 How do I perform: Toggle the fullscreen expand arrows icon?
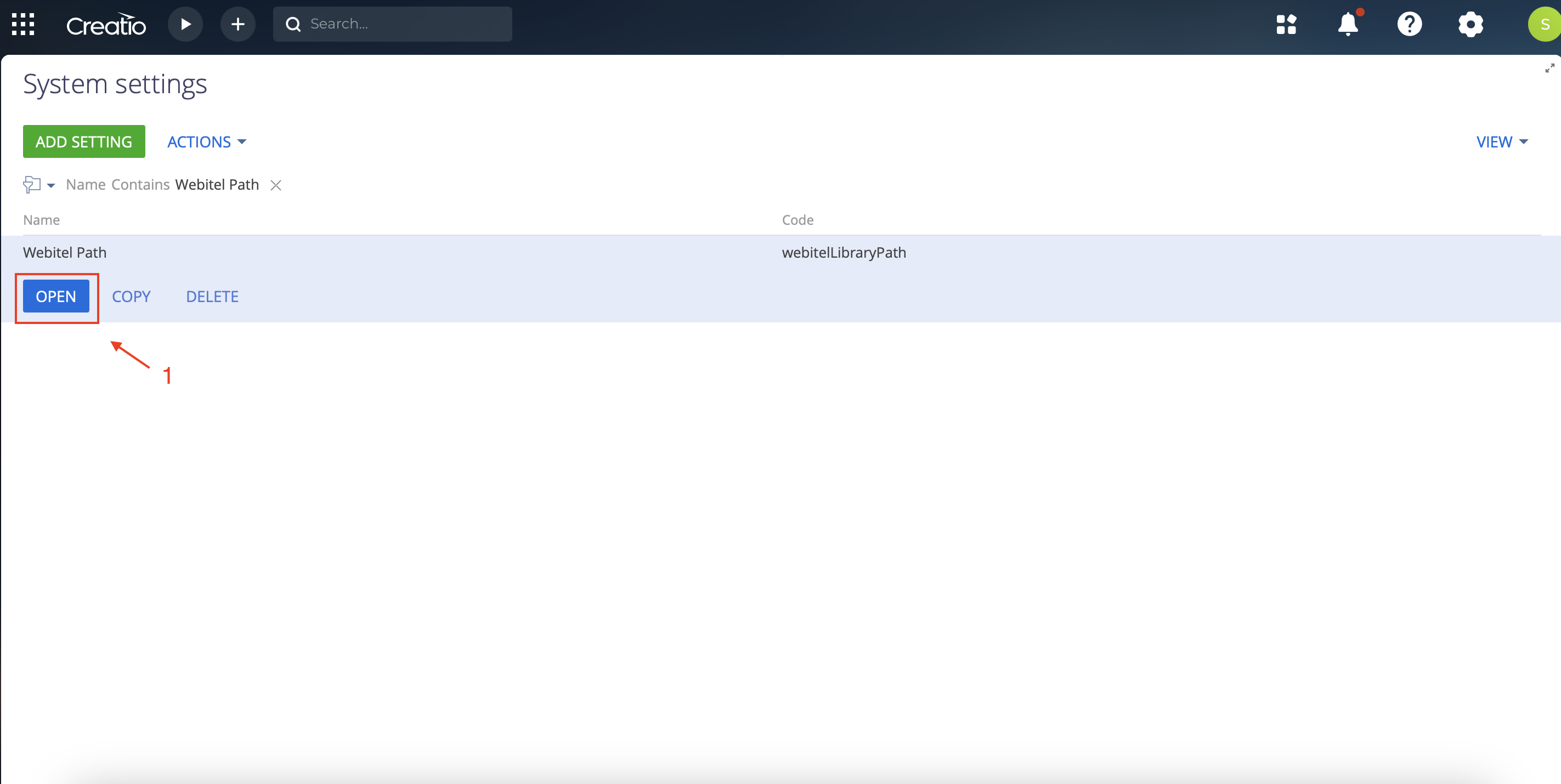point(1549,69)
